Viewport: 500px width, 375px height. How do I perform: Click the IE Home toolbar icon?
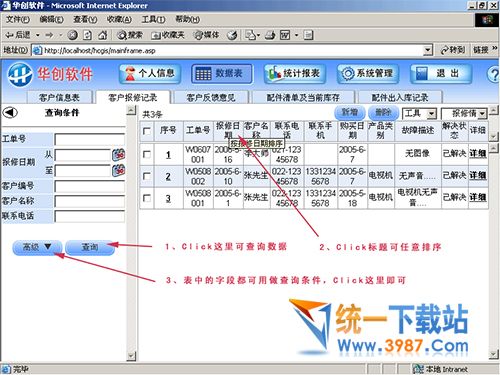click(103, 35)
